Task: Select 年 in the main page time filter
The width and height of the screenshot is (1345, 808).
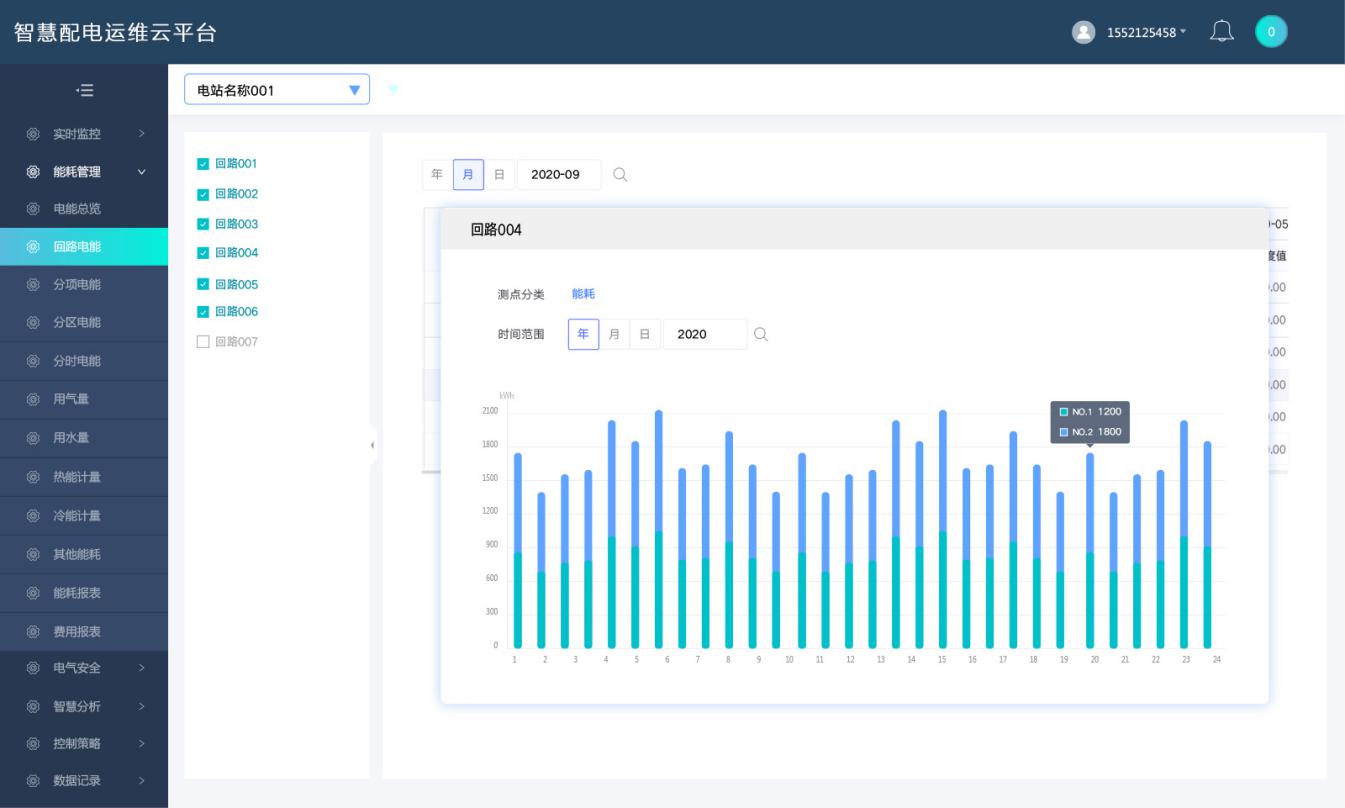Action: (437, 174)
